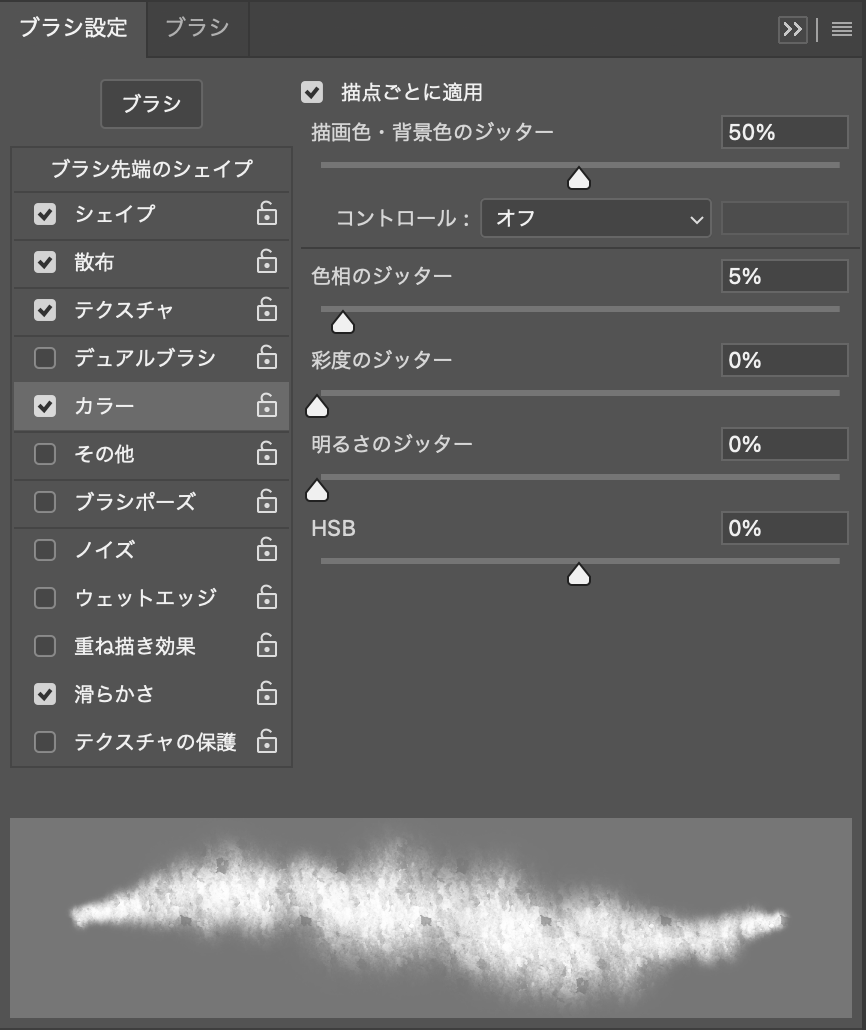Collapse the panel with the double-arrow icon
The width and height of the screenshot is (866, 1030).
[792, 30]
